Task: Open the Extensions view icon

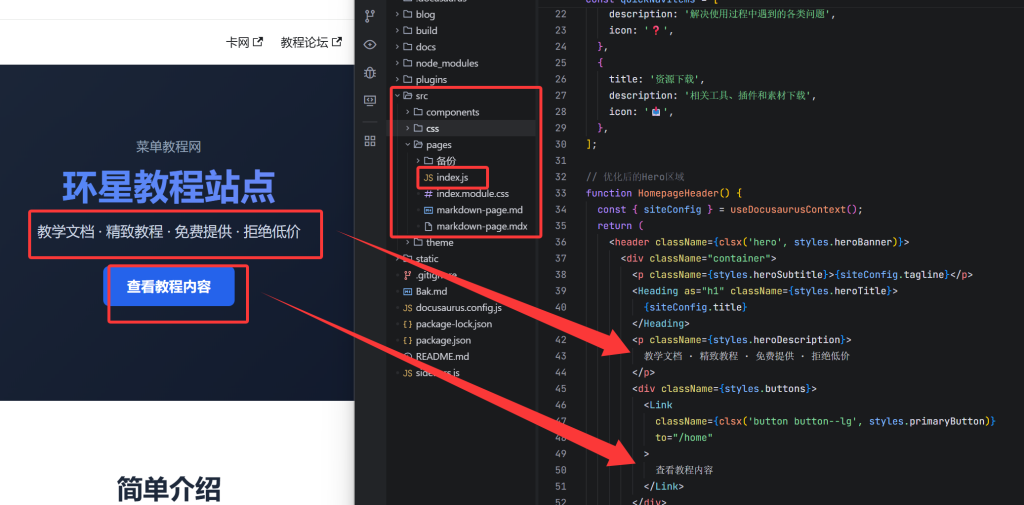Action: tap(370, 140)
